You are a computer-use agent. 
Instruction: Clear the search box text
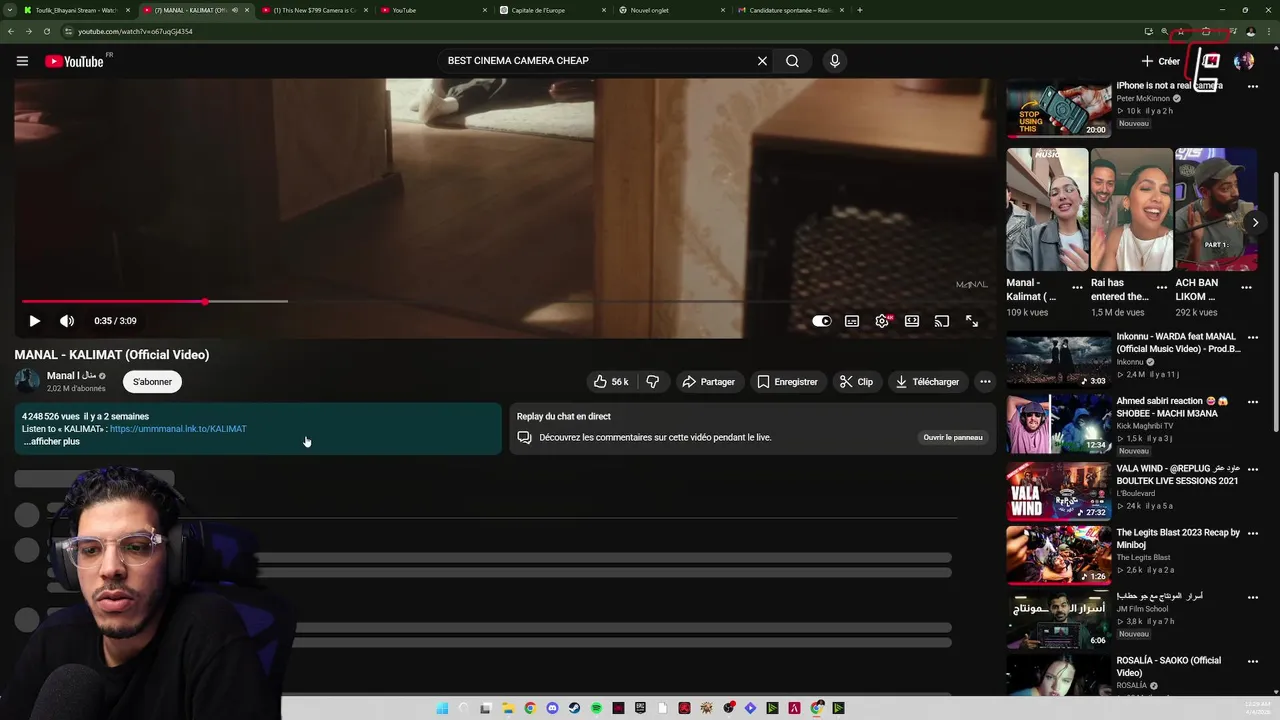762,61
